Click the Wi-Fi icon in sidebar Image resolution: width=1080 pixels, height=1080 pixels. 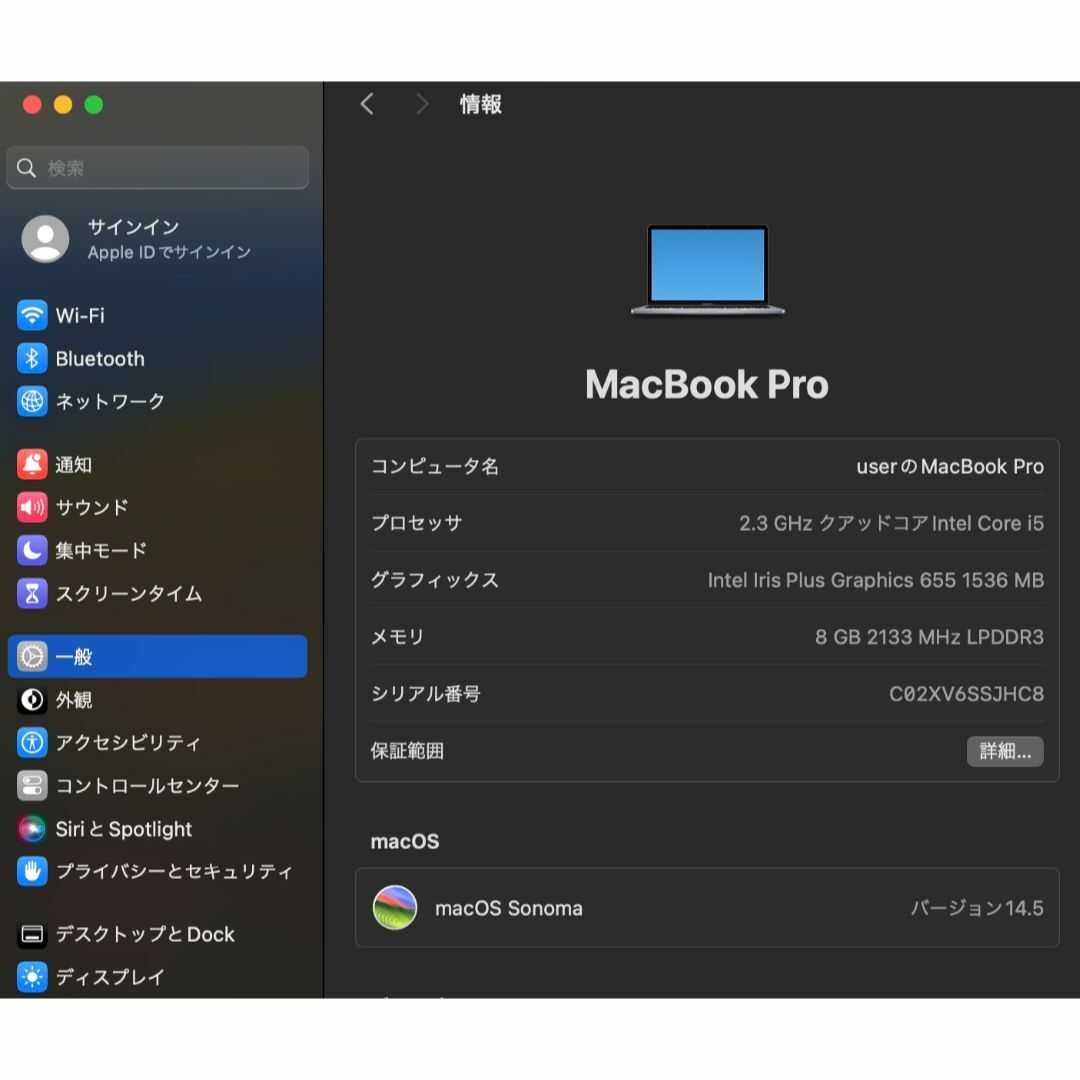(32, 315)
